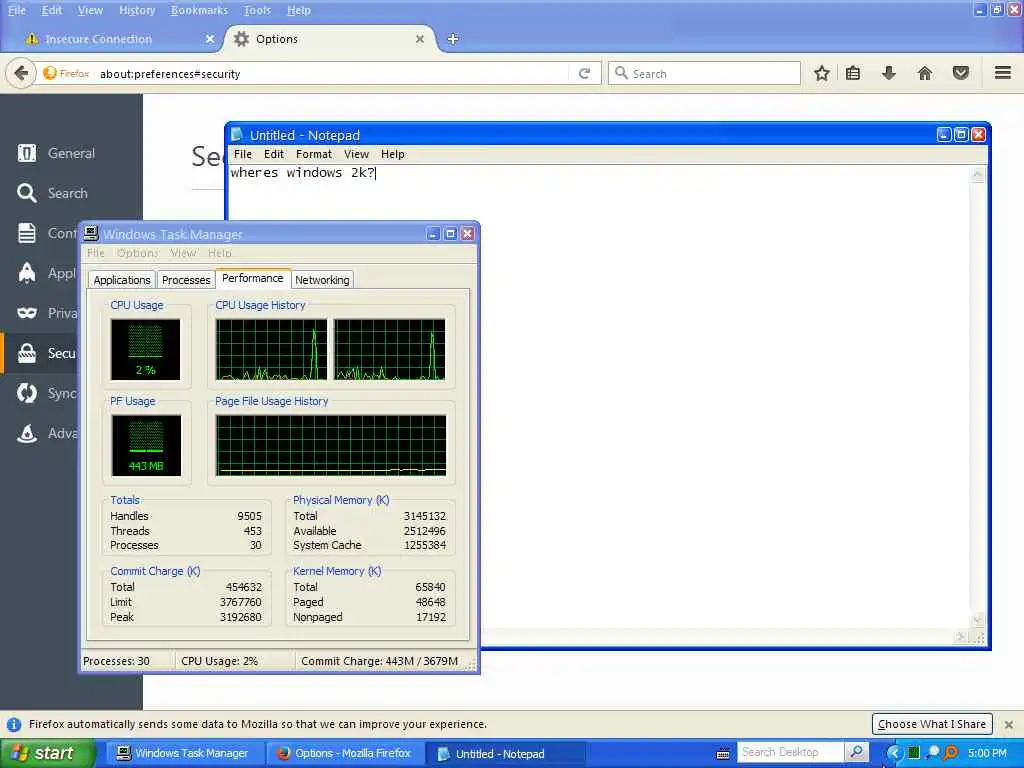Go to the Firefox home page icon
The height and width of the screenshot is (768, 1024).
pos(924,73)
